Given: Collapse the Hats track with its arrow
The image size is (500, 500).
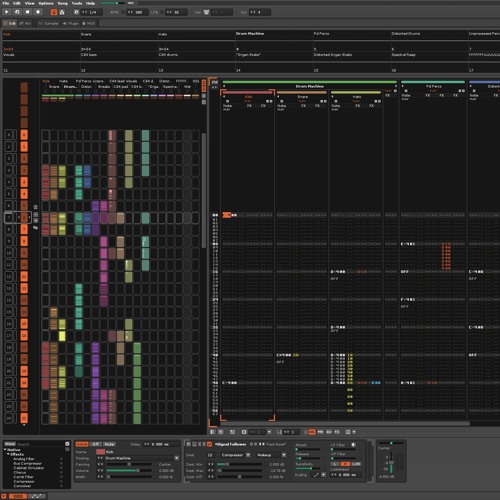Looking at the screenshot, I should click(333, 97).
